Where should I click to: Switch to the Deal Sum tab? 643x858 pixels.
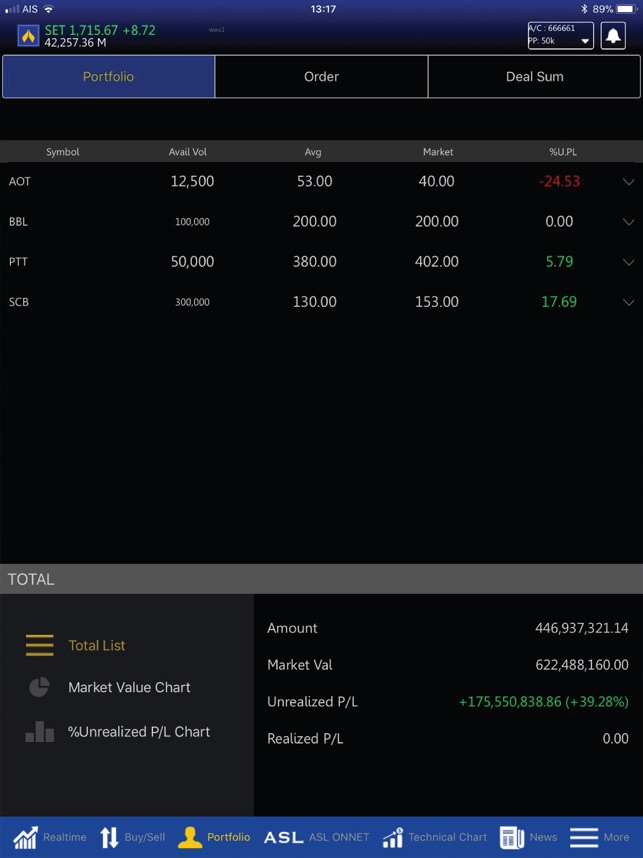tap(534, 77)
